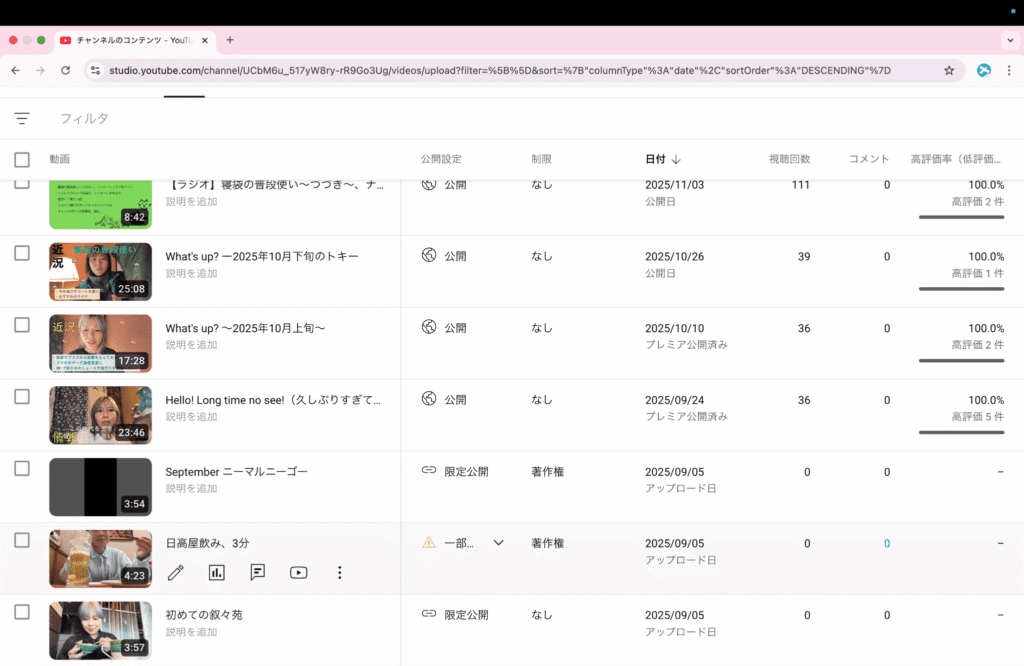
Task: Open three-dot options menu for 日高屋飲み、3分
Action: pos(340,572)
